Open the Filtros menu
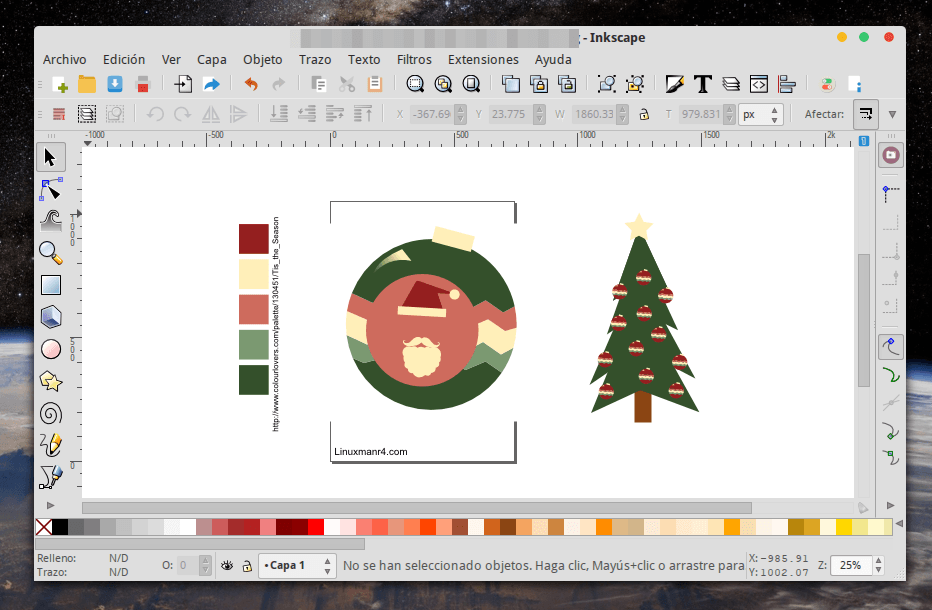The width and height of the screenshot is (932, 610). point(414,59)
